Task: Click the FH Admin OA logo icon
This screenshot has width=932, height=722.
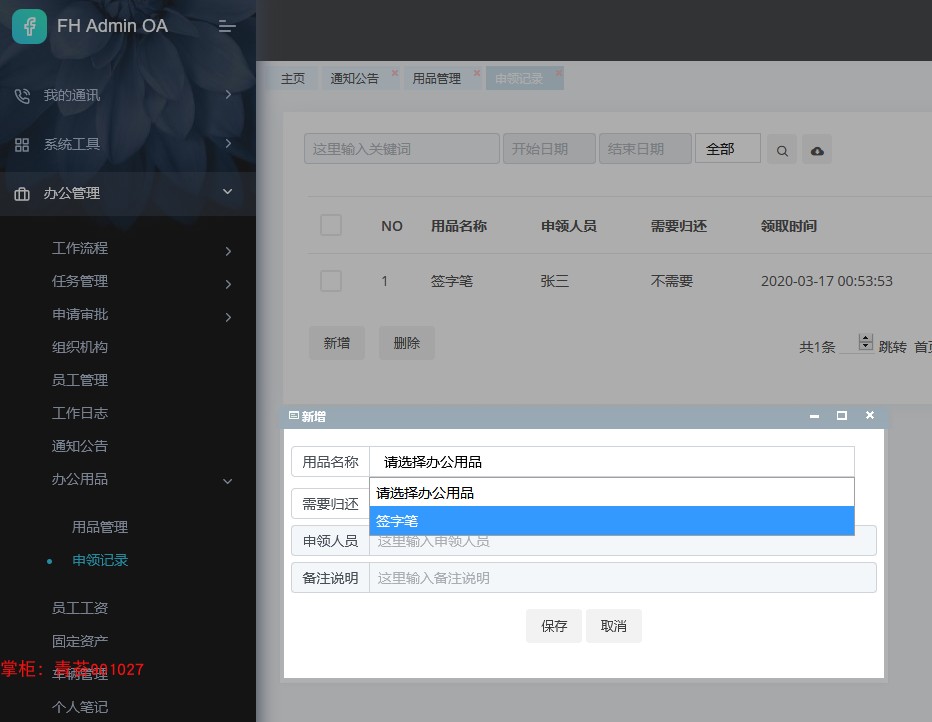Action: coord(29,26)
